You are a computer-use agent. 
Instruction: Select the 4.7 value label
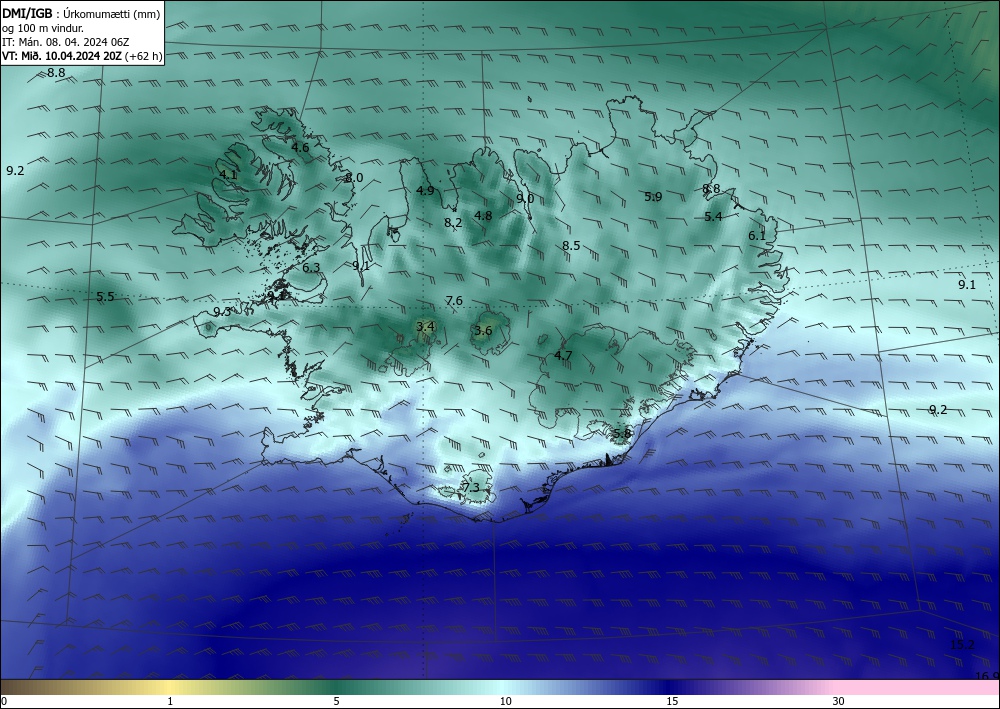point(563,356)
